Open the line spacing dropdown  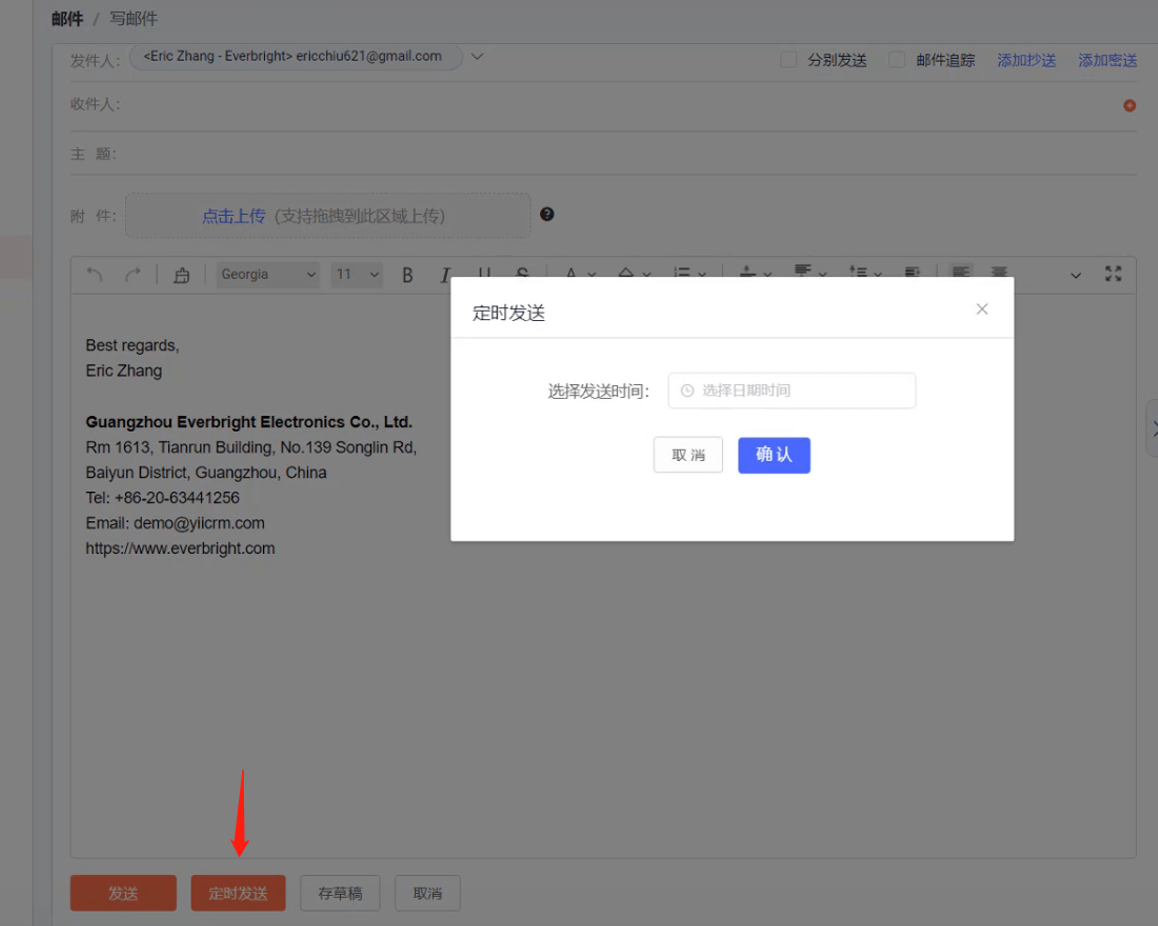coord(866,272)
